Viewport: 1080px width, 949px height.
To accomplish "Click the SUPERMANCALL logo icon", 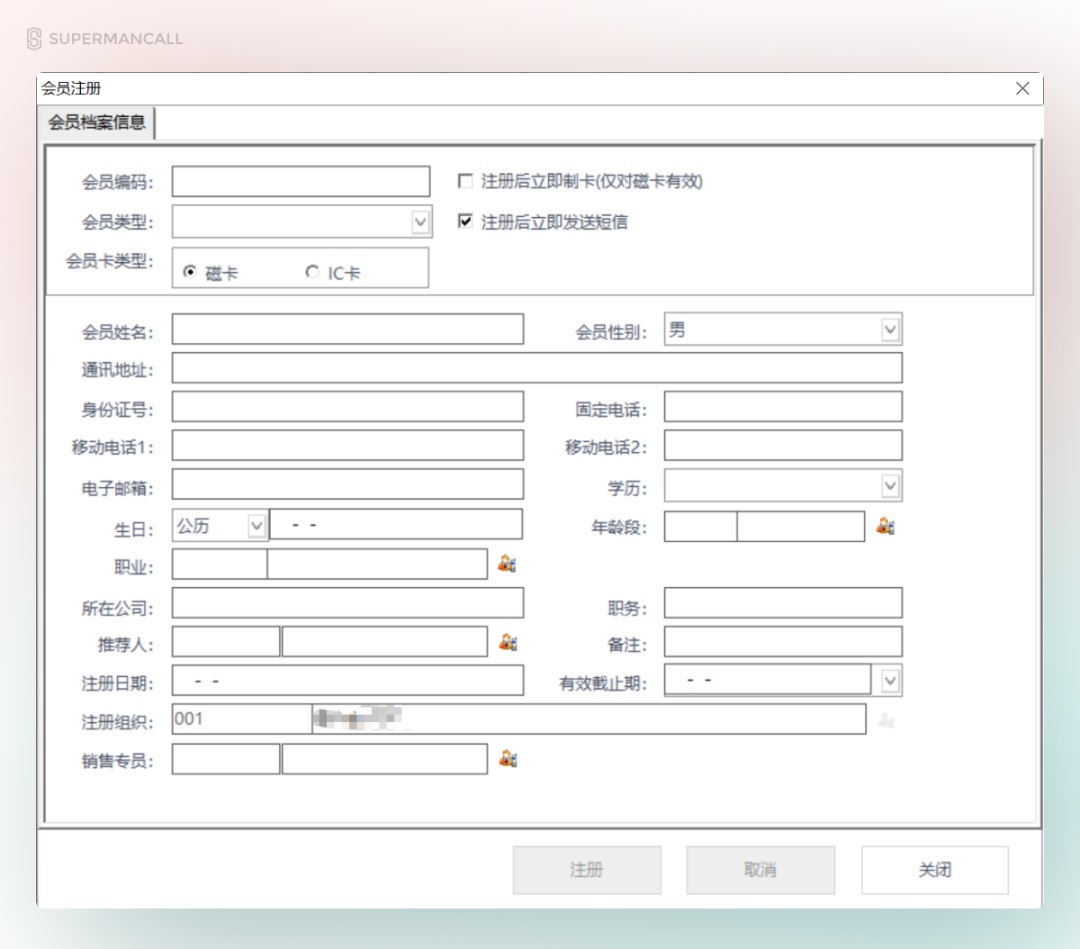I will click(x=34, y=39).
